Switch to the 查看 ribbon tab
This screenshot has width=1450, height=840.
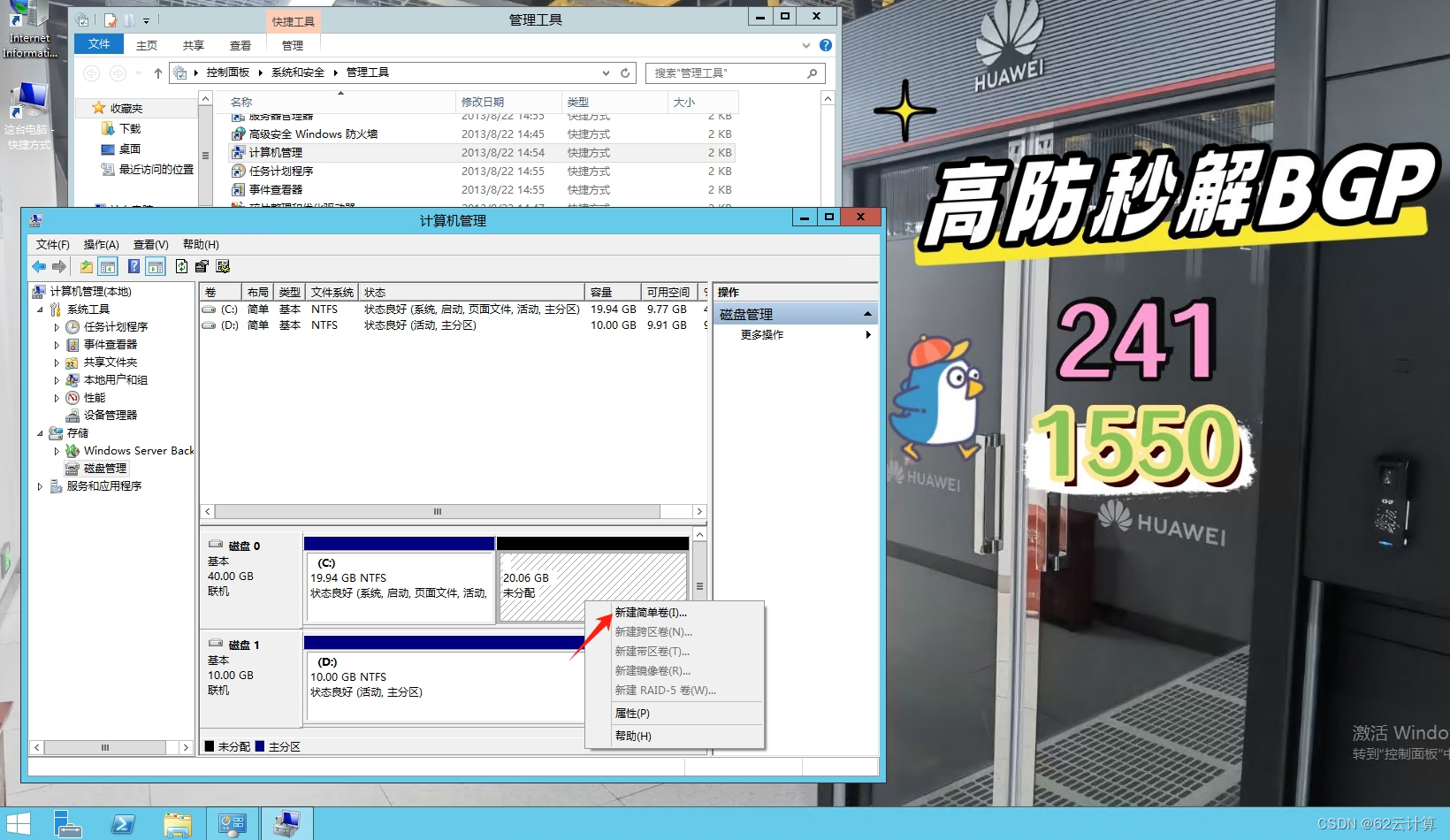click(240, 45)
